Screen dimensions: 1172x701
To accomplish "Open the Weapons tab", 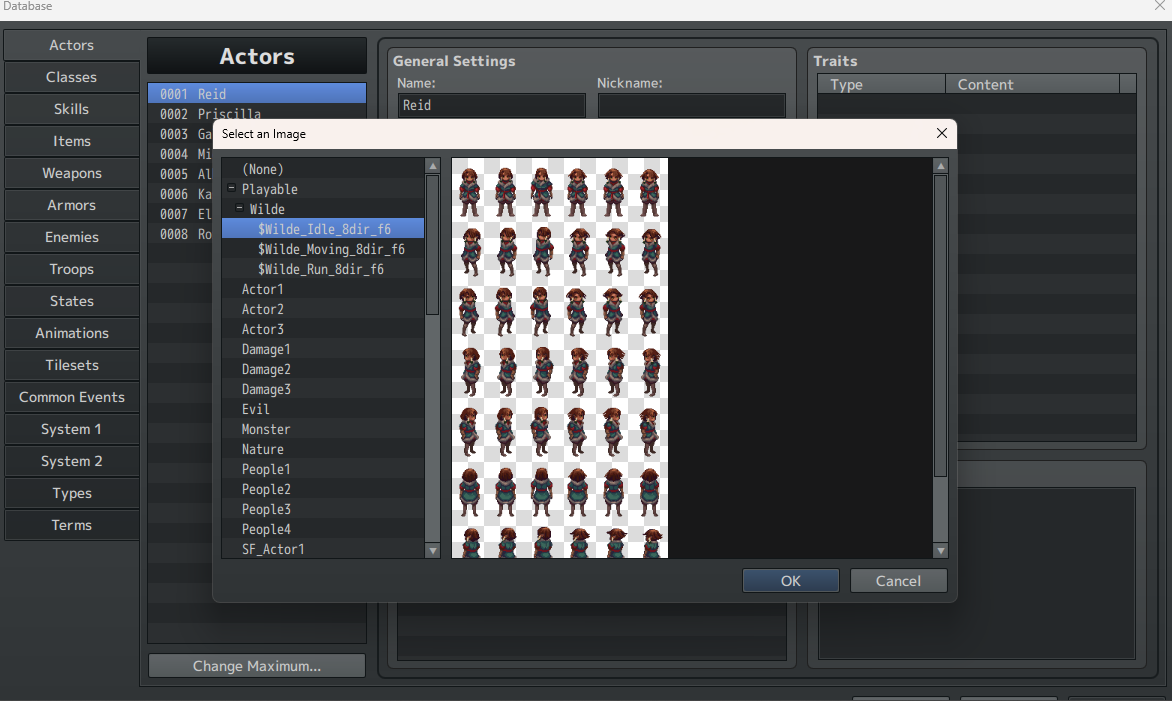I will (72, 173).
